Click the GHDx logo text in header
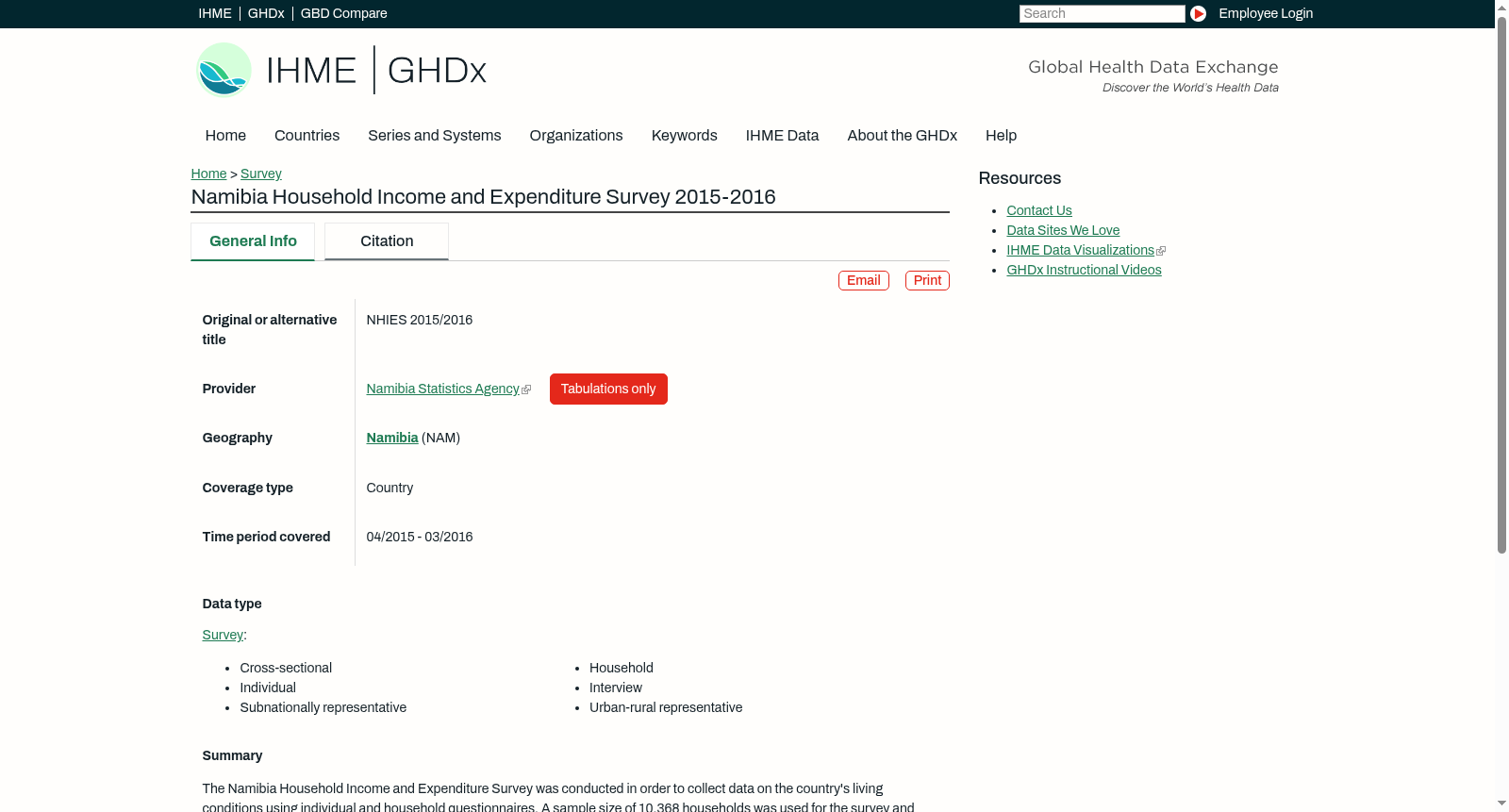This screenshot has width=1509, height=812. pyautogui.click(x=437, y=71)
